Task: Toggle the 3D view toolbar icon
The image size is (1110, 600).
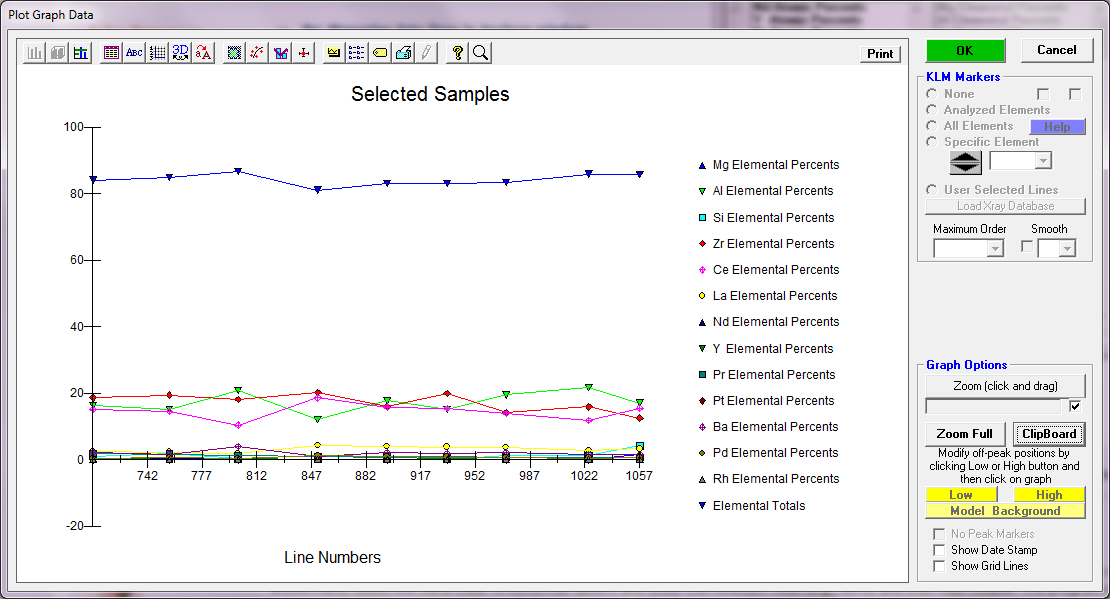Action: (x=180, y=53)
